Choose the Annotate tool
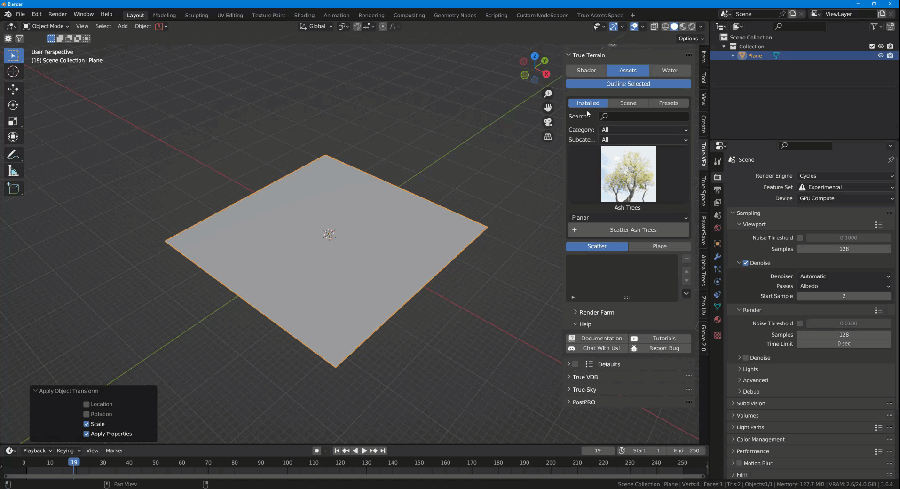This screenshot has height=489, width=900. (13, 155)
